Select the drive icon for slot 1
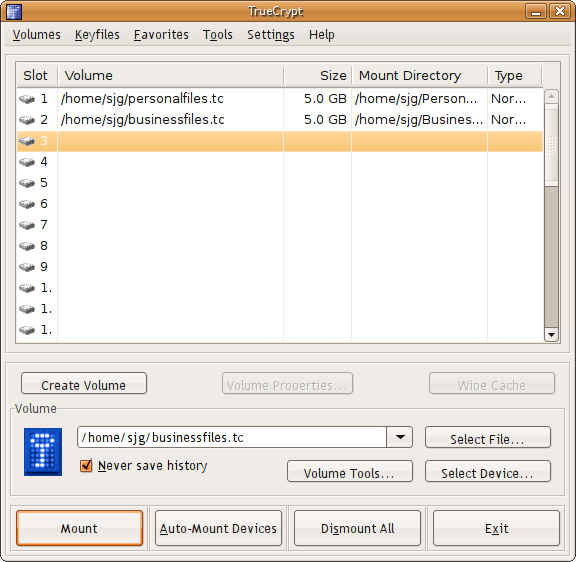Viewport: 576px width, 562px height. point(27,99)
